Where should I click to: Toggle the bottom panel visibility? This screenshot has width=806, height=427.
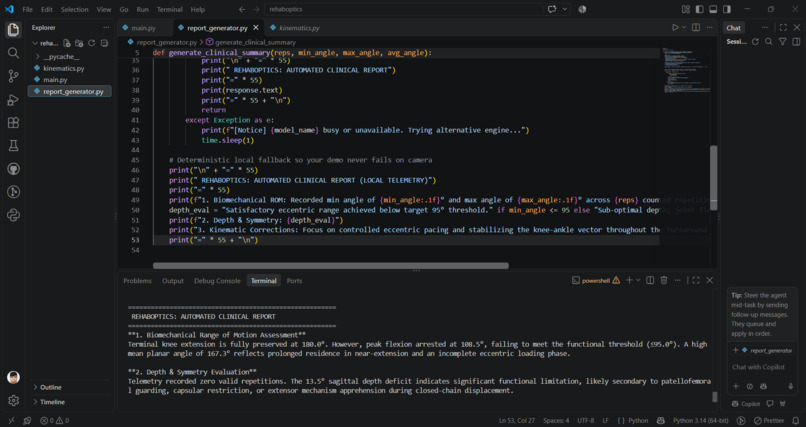[713, 9]
